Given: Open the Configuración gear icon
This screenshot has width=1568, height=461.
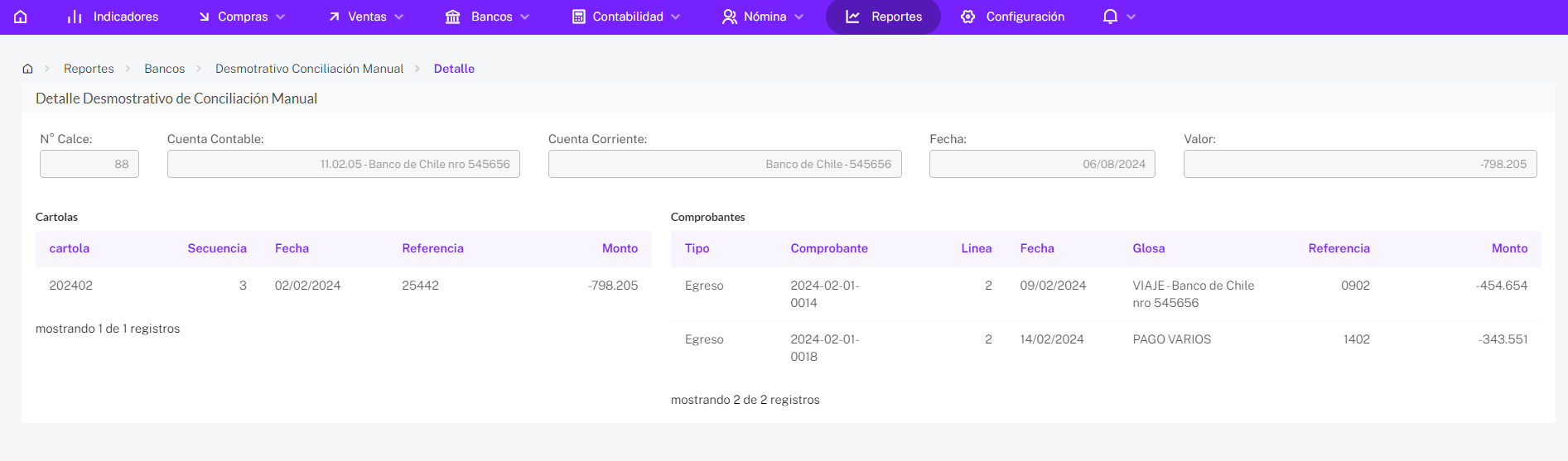Looking at the screenshot, I should (967, 17).
